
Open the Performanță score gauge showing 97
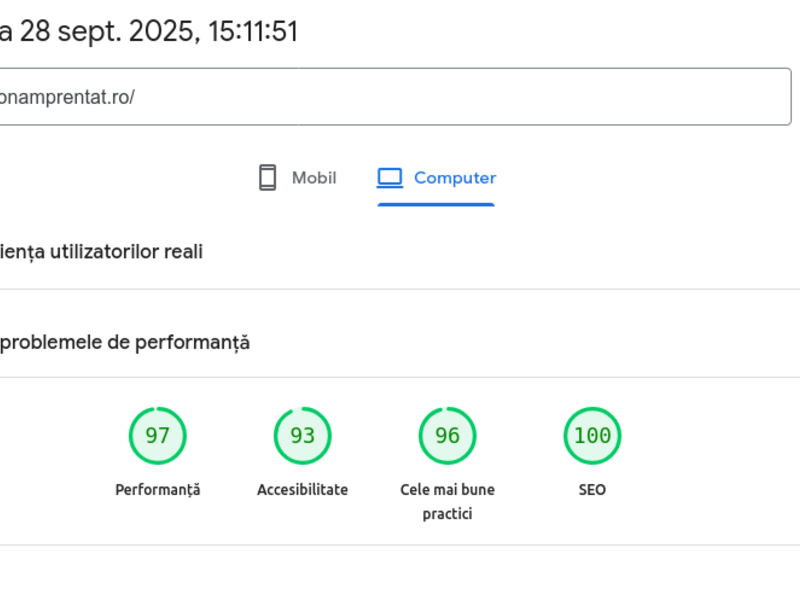157,436
